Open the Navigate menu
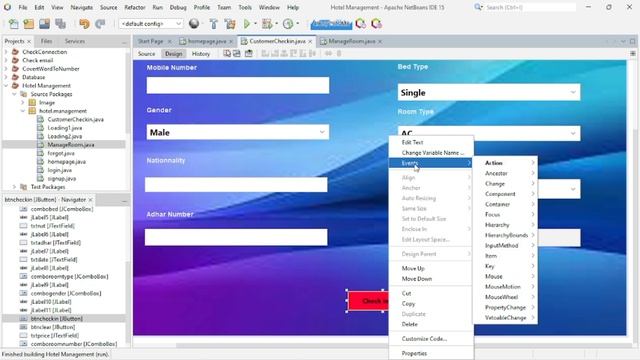Viewport: 640px width, 360px height. 82,7
